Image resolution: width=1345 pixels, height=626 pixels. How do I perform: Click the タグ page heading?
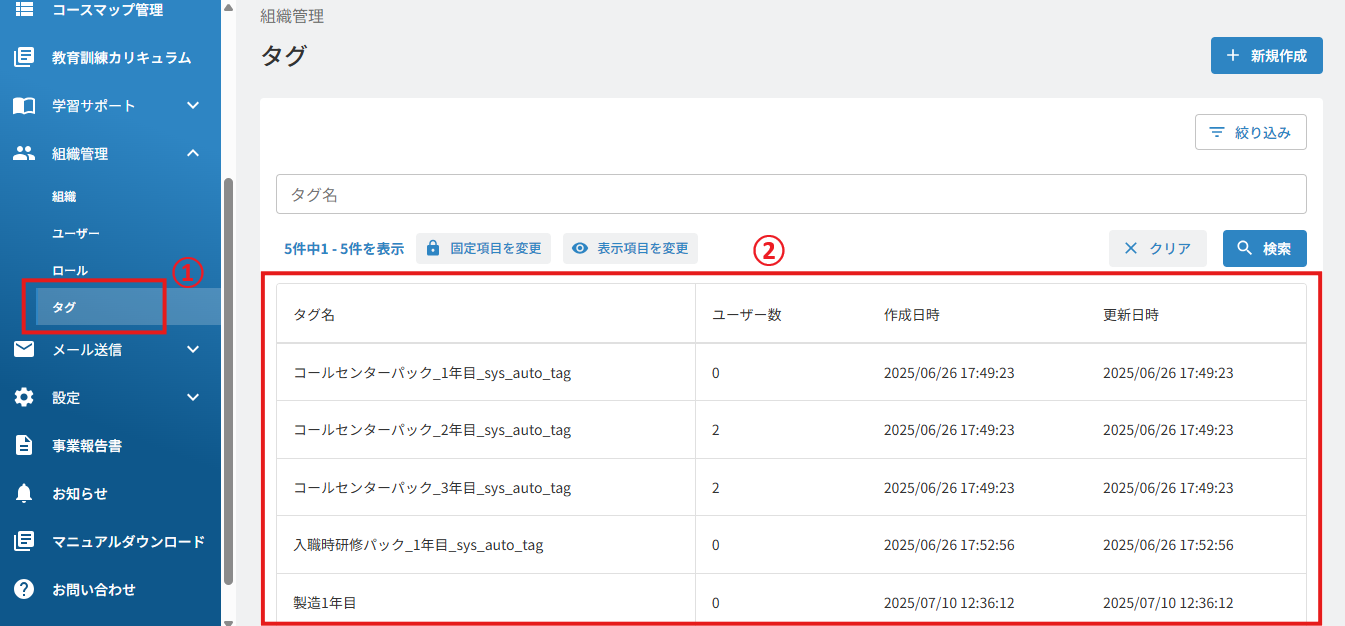[x=283, y=56]
